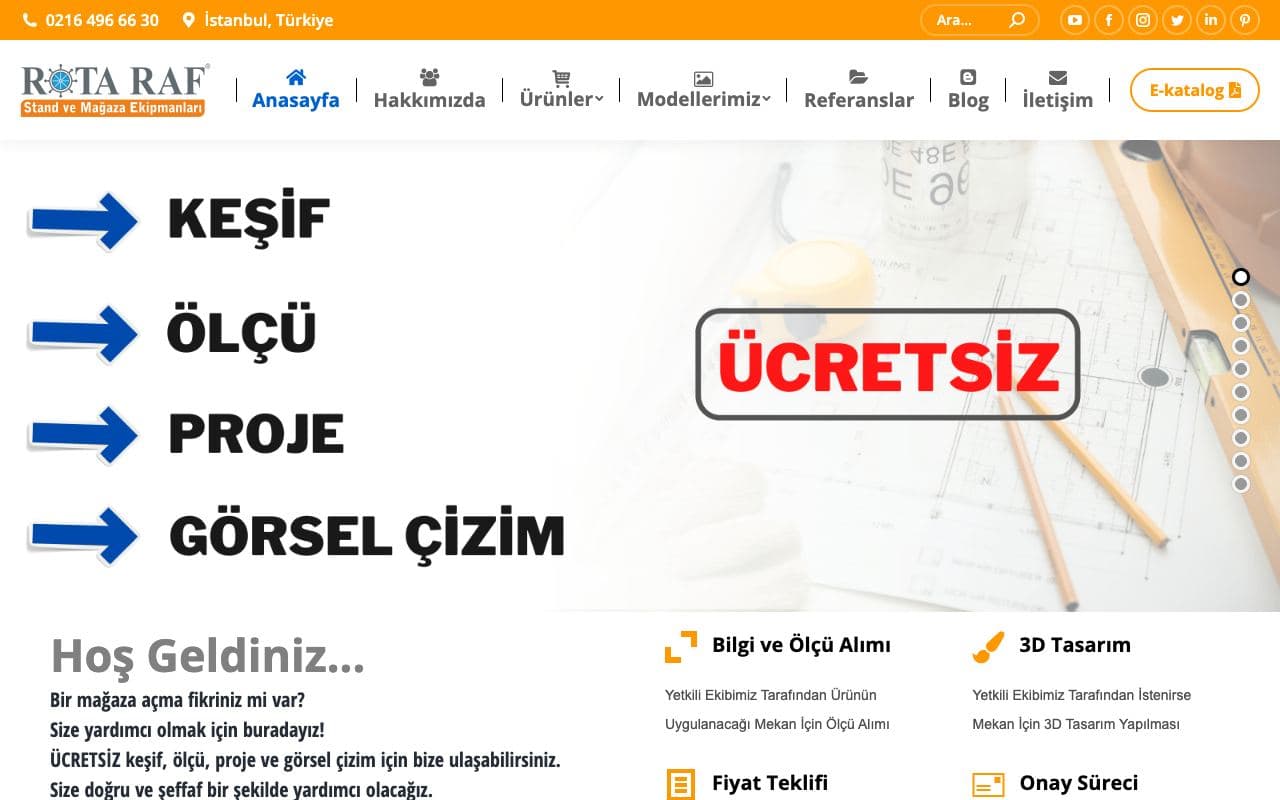1280x800 pixels.
Task: Click the ÜCRETSİZ banner image
Action: pos(888,364)
